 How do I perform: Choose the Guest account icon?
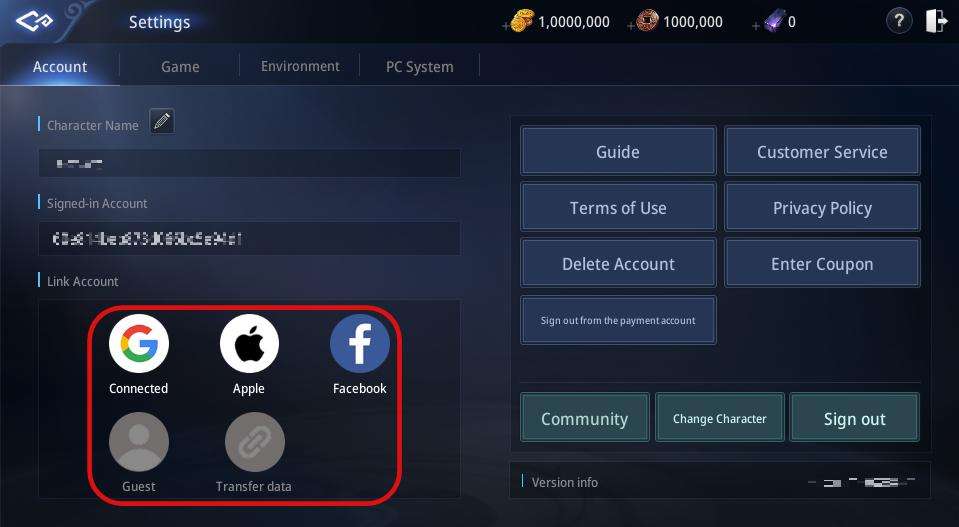point(139,442)
